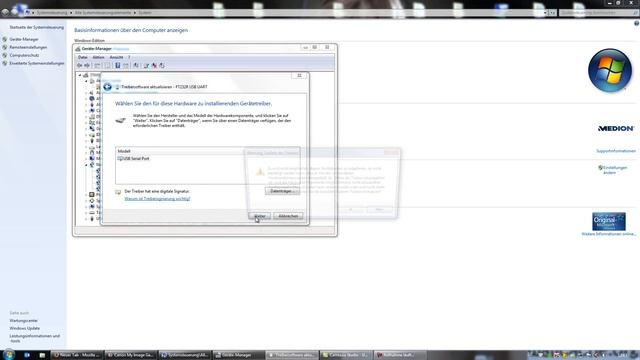Close the driver update wizard dialog
The image size is (640, 360).
coord(299,76)
